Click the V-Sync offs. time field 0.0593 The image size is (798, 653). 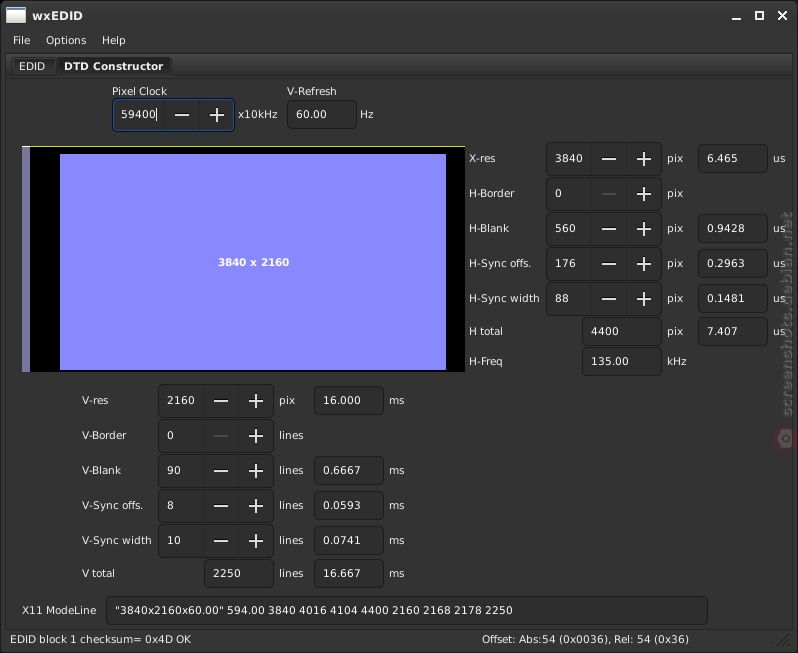[x=349, y=506]
